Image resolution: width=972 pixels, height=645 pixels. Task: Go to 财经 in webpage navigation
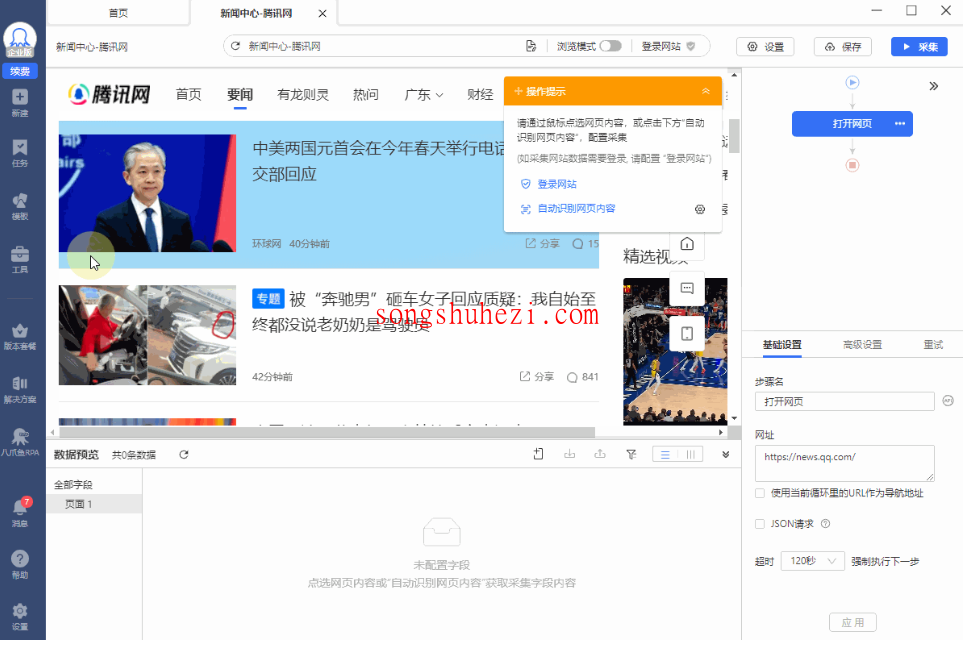(x=480, y=95)
